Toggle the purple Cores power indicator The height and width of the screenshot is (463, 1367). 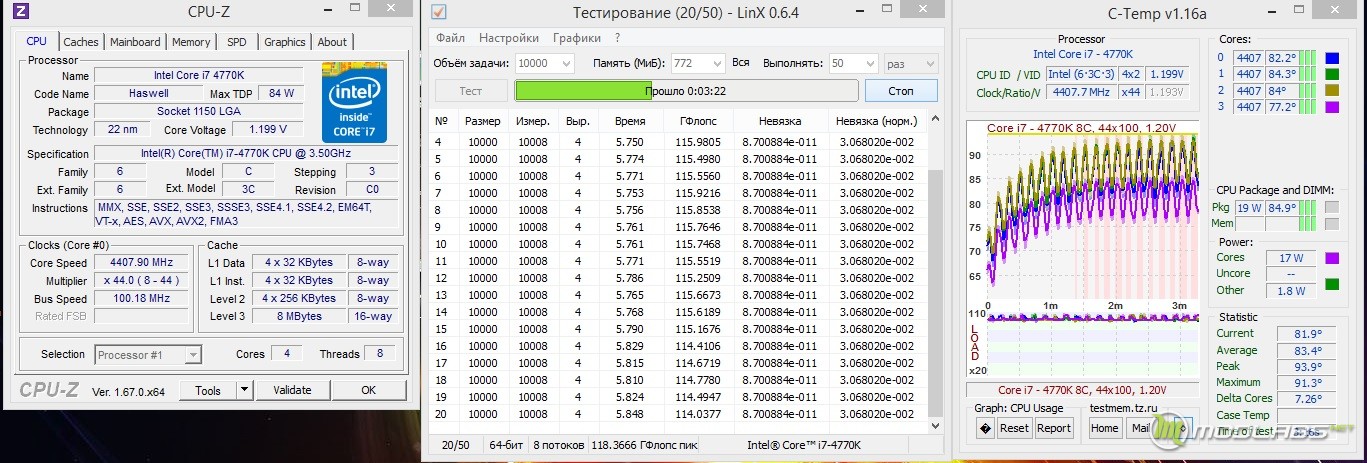coord(1332,258)
